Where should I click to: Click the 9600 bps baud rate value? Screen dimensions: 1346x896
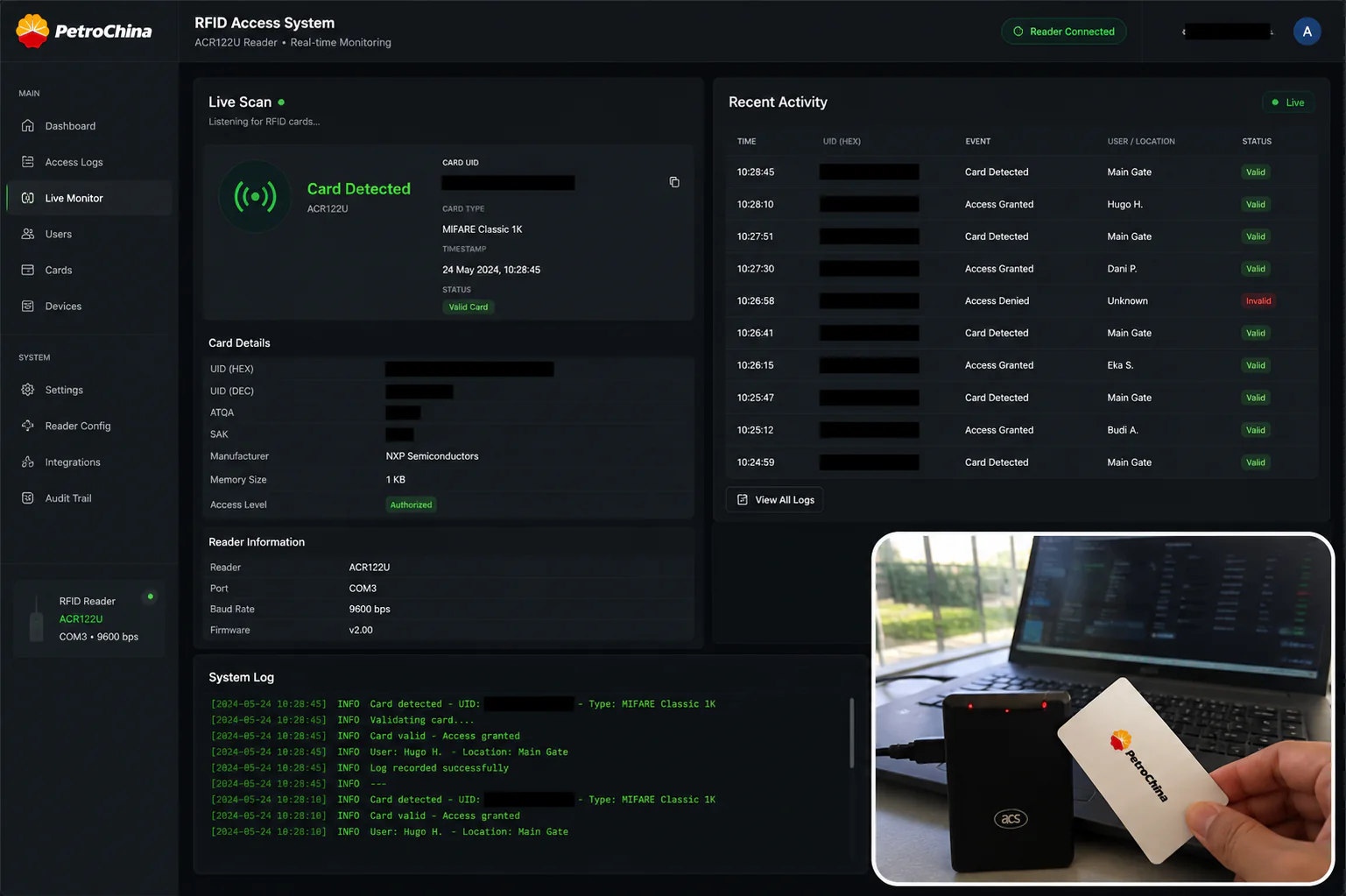click(370, 610)
